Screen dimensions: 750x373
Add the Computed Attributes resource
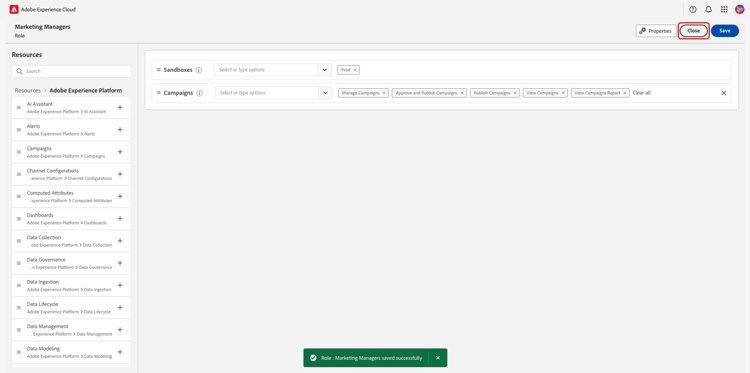pos(120,197)
